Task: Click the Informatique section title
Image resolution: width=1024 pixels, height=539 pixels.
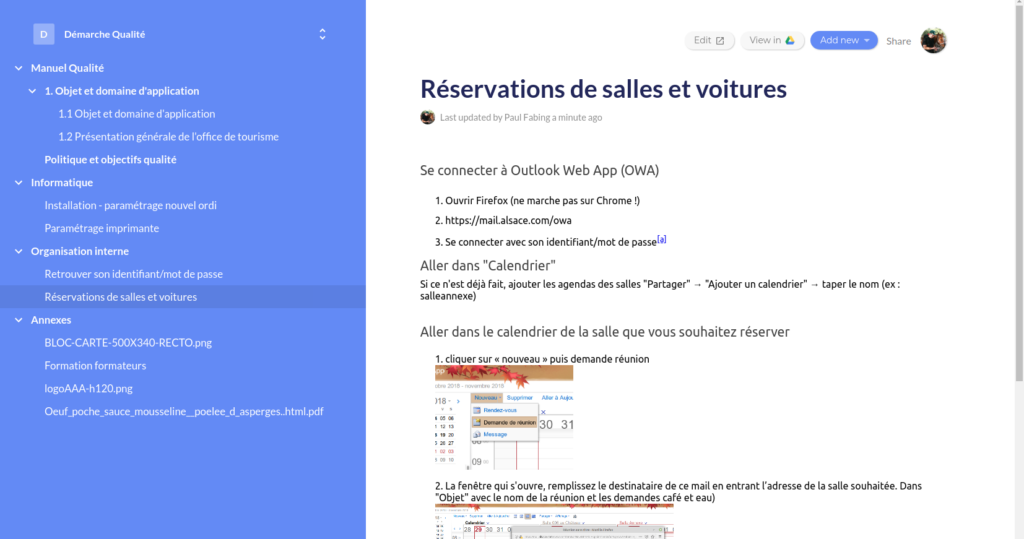Action: coord(62,182)
